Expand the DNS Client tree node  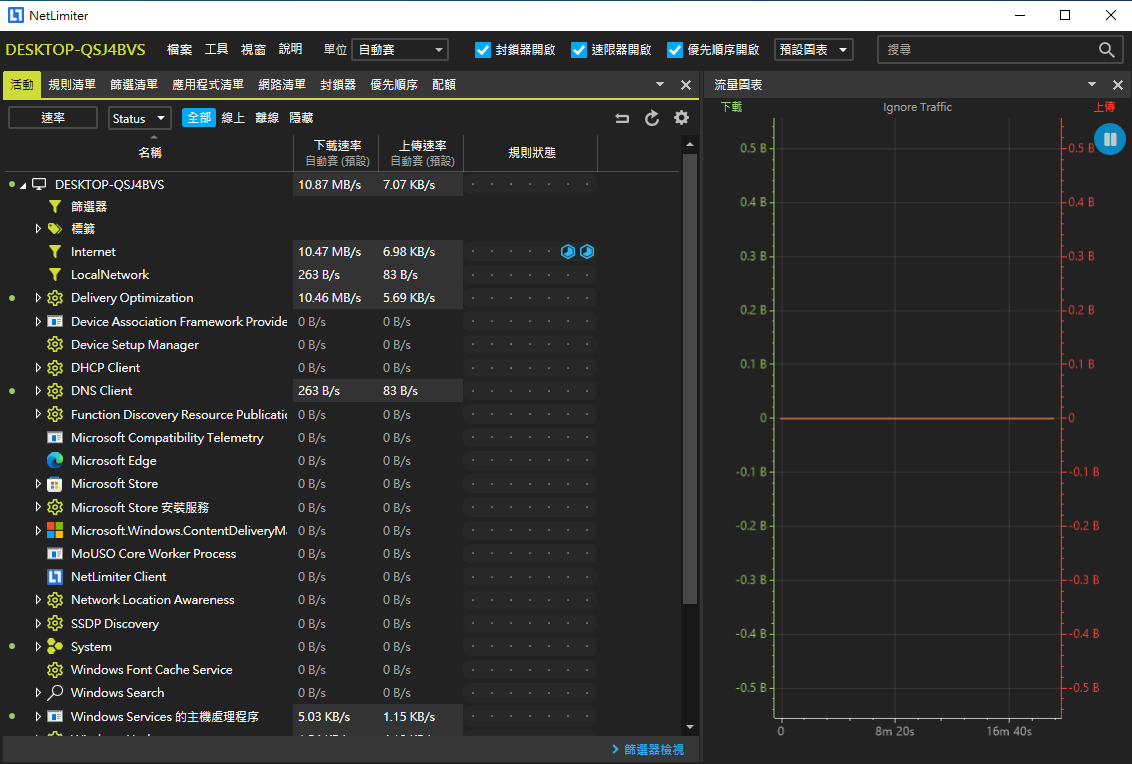point(38,391)
